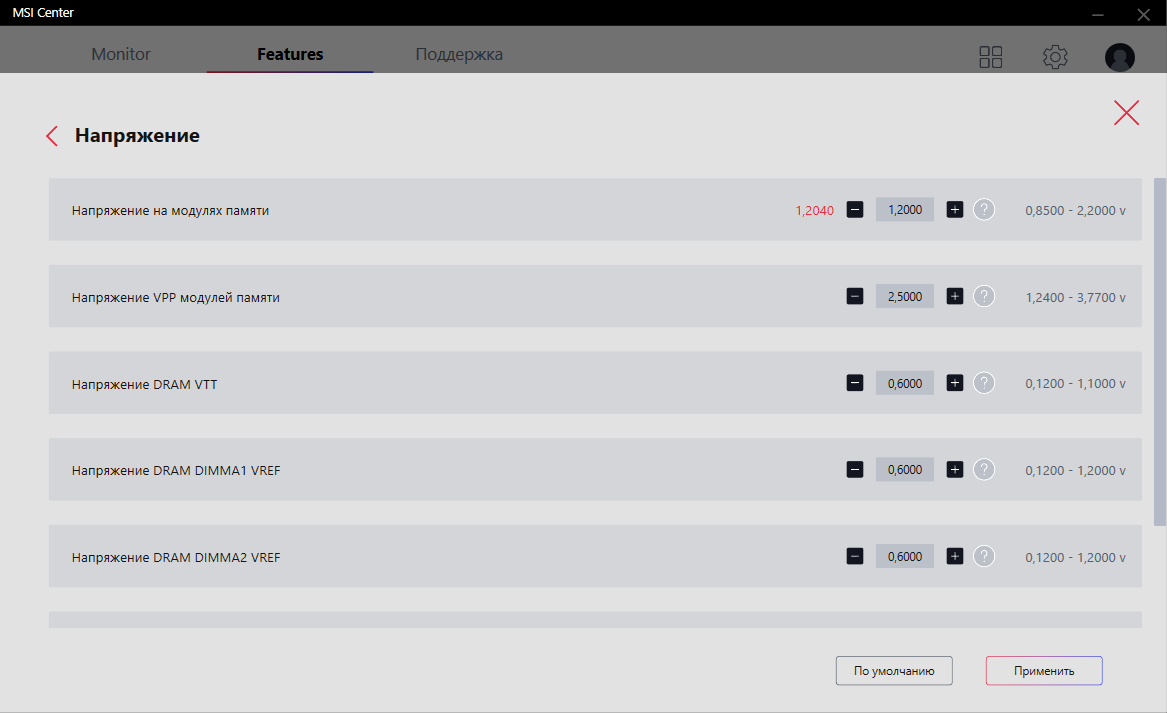Open help for DRAM DIMMA2 VREF
The image size is (1167, 713).
[984, 556]
